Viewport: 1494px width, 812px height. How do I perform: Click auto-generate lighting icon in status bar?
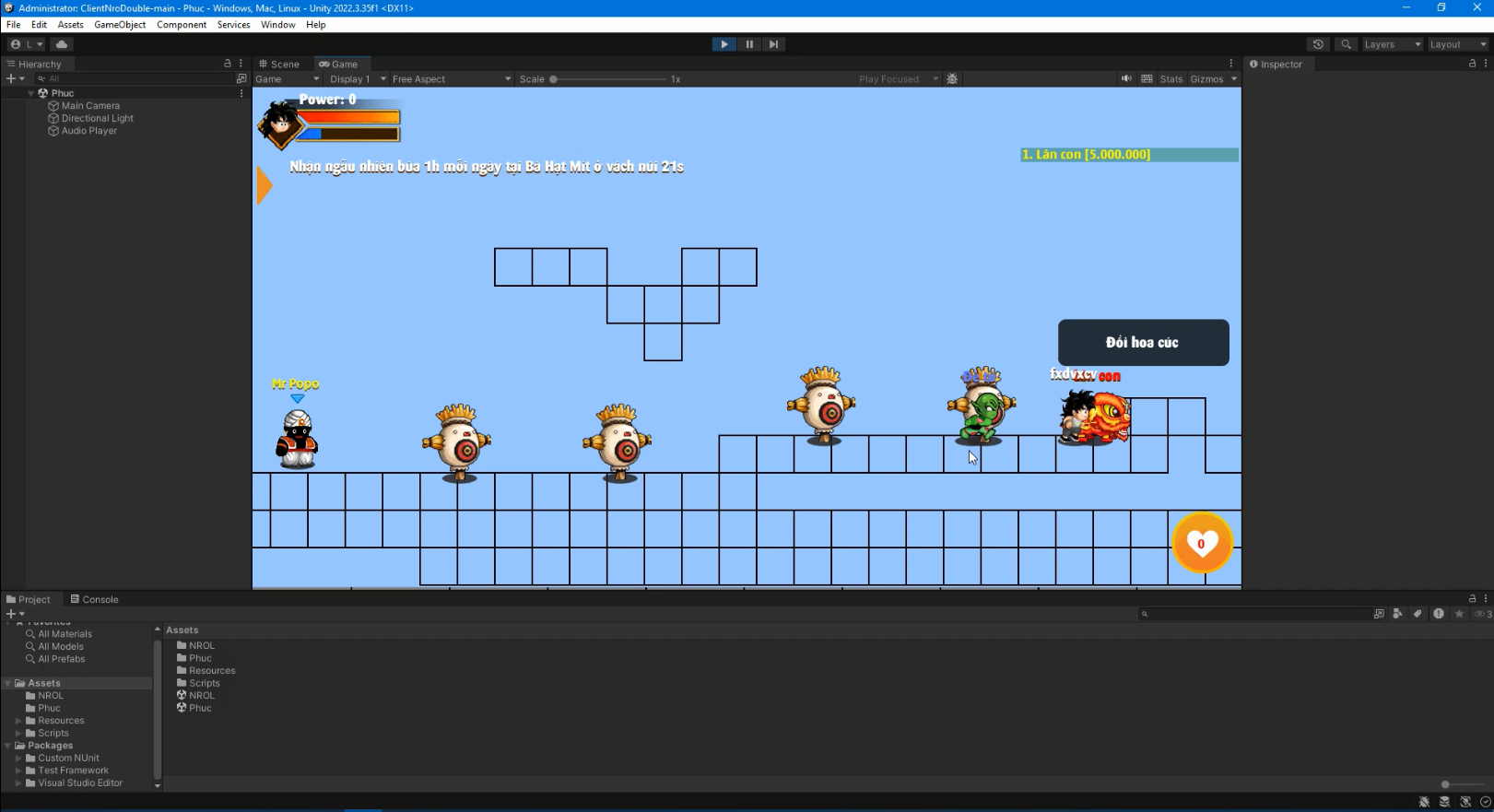point(1465,802)
